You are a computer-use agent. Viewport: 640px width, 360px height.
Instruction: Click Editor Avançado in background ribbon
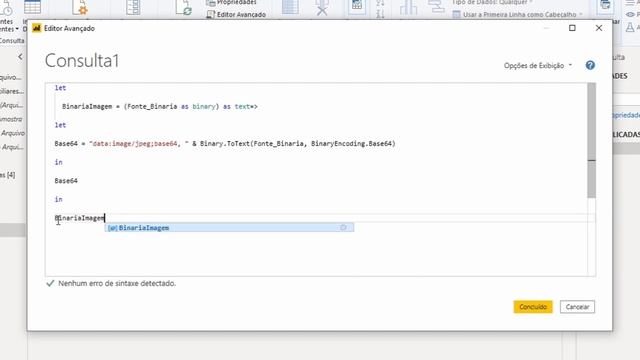coord(241,15)
